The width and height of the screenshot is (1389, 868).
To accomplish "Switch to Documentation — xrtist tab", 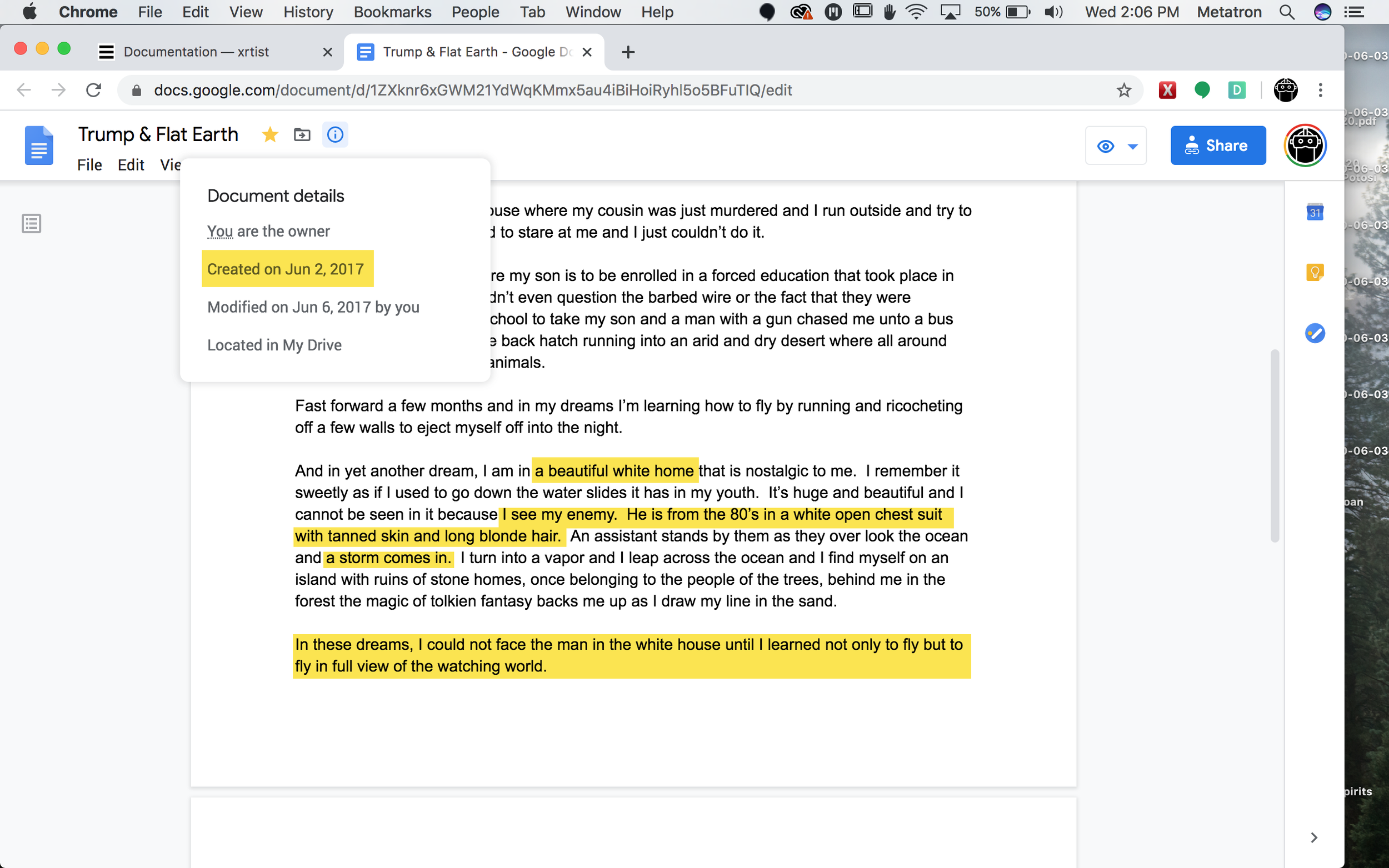I will tap(196, 52).
